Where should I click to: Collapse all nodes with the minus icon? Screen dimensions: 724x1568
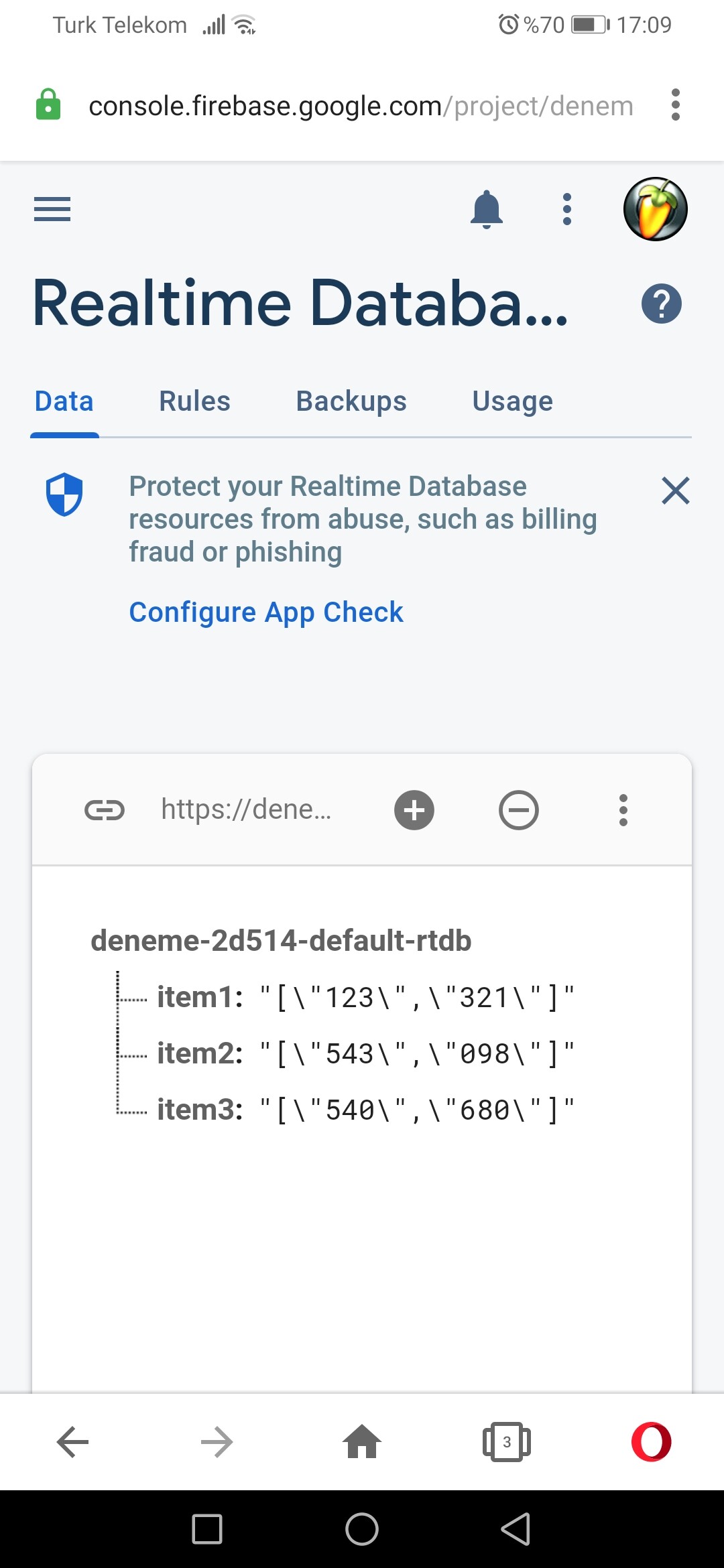click(x=519, y=810)
